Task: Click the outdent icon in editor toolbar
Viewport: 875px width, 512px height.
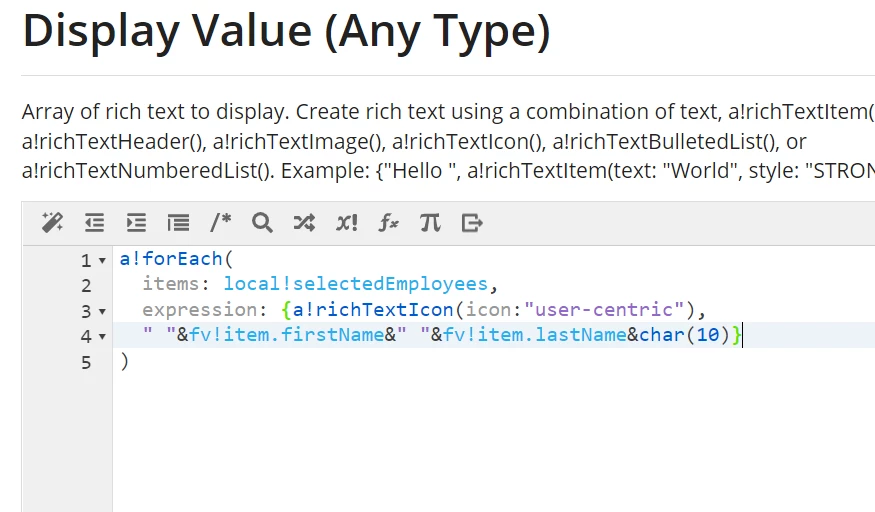Action: pos(94,223)
